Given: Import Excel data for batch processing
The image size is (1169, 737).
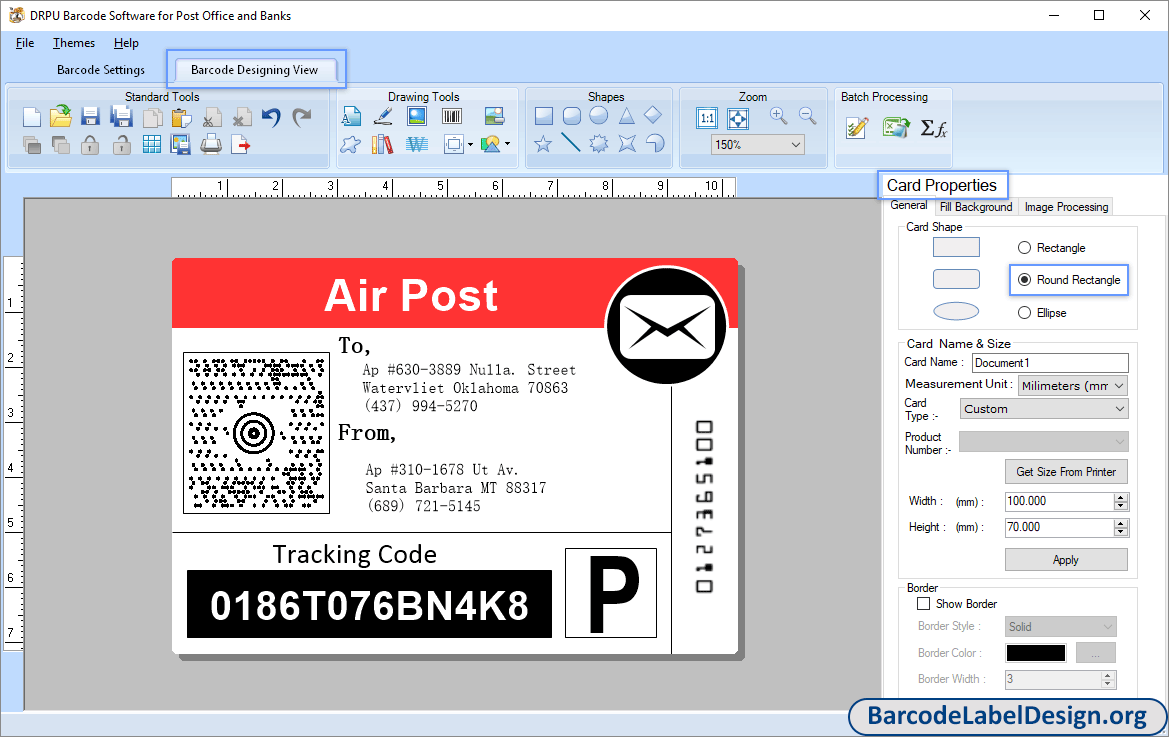Looking at the screenshot, I should (895, 127).
